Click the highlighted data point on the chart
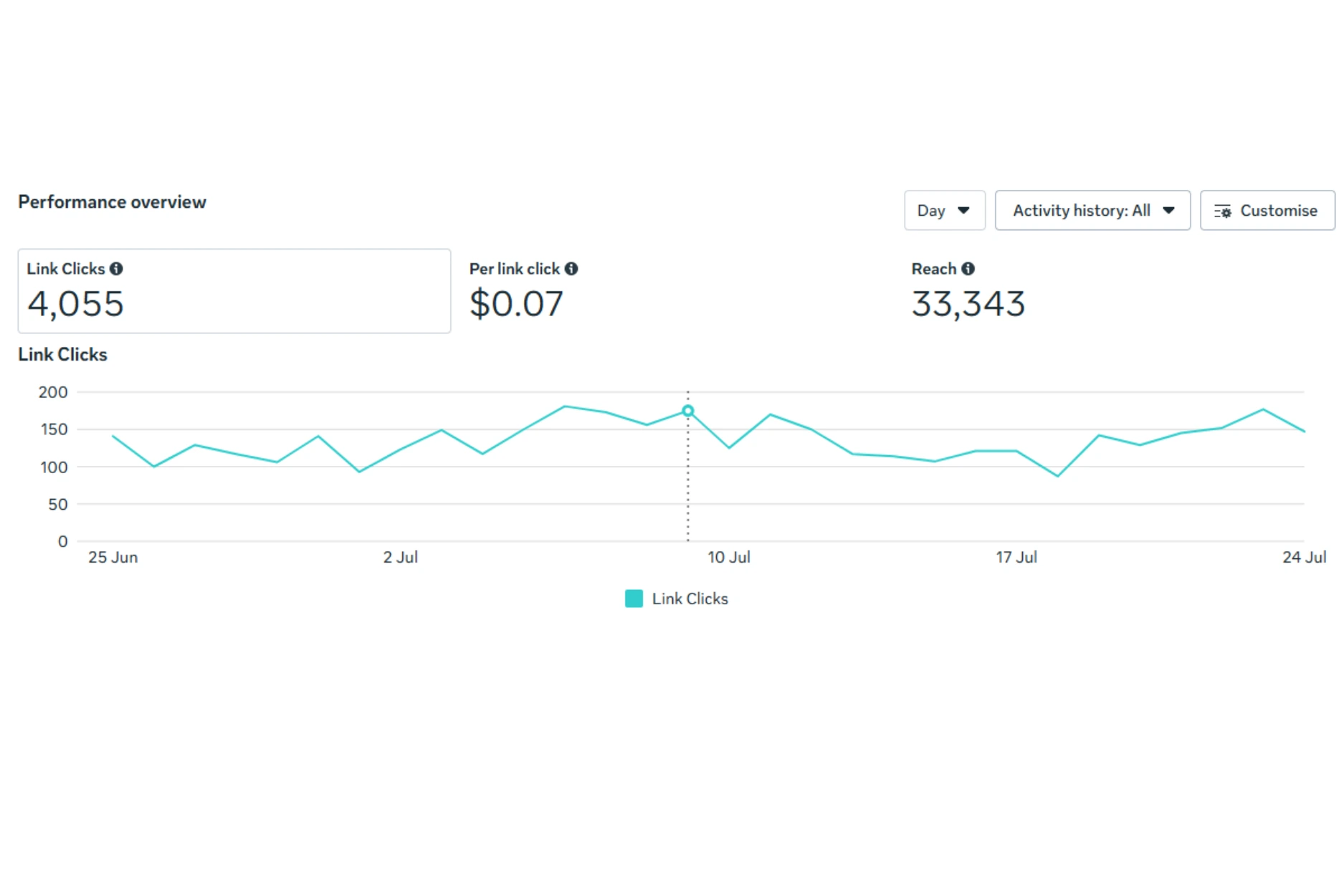 pyautogui.click(x=688, y=411)
